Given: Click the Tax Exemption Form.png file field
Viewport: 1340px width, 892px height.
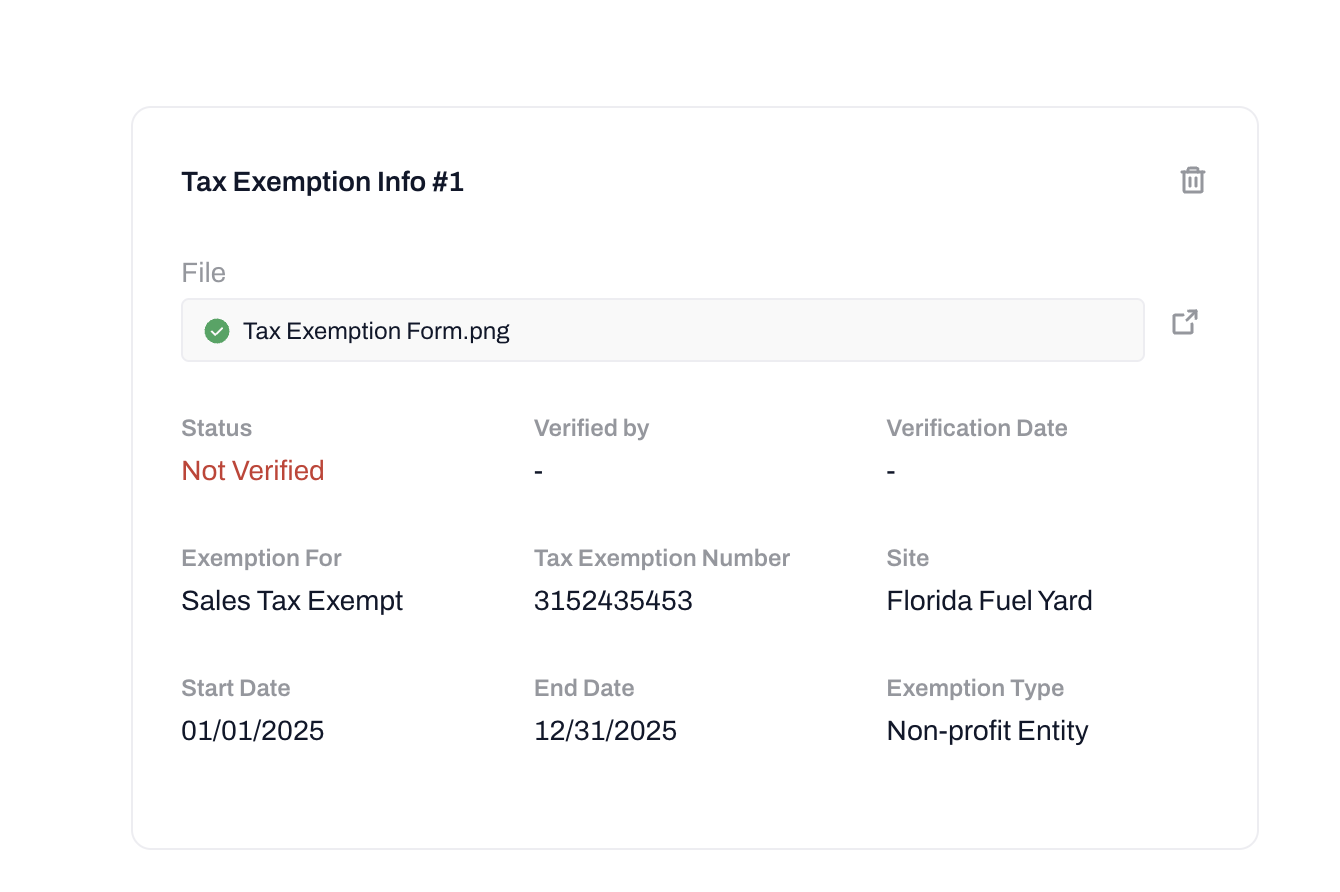Looking at the screenshot, I should coord(662,330).
